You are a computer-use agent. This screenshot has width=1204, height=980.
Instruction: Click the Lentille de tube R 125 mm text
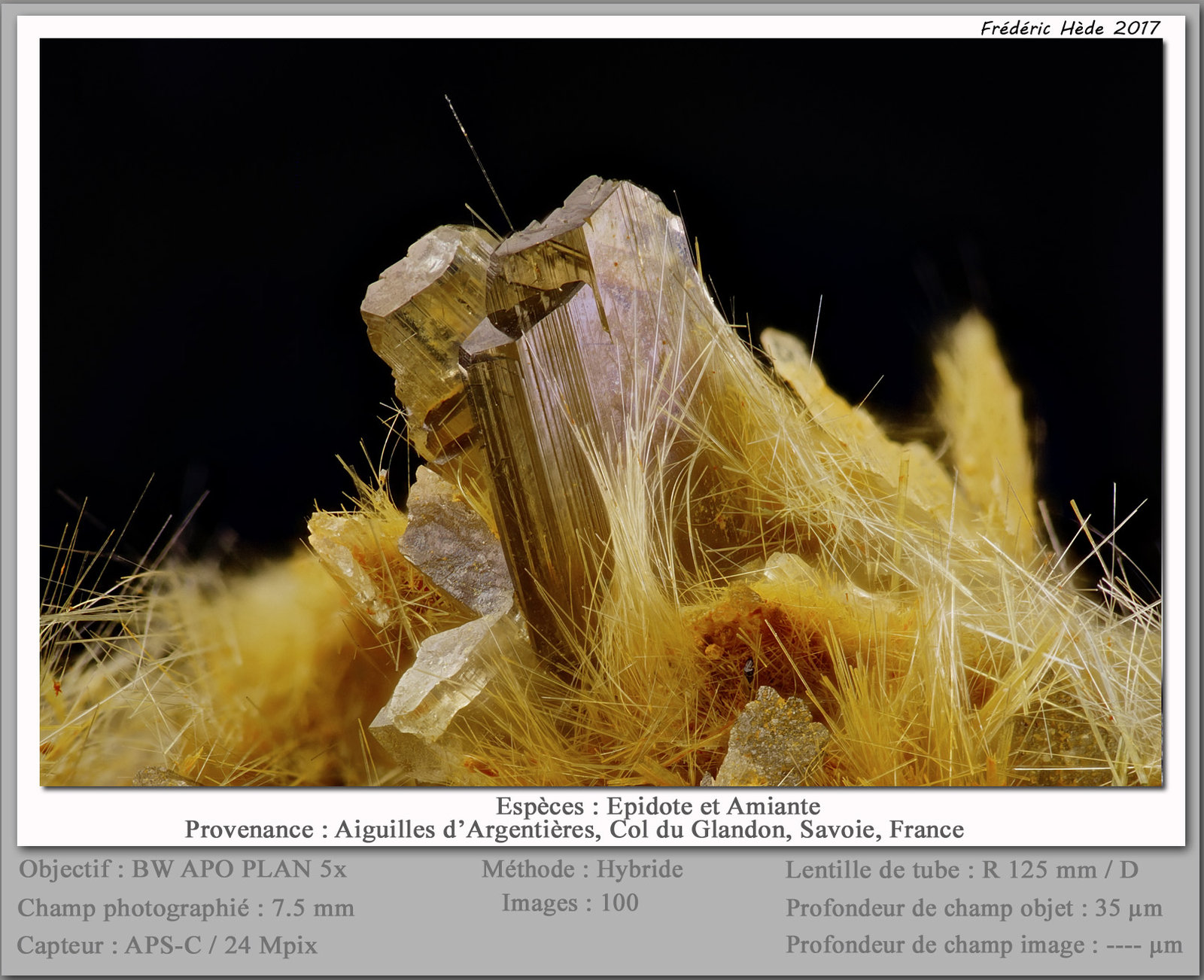[x=962, y=870]
